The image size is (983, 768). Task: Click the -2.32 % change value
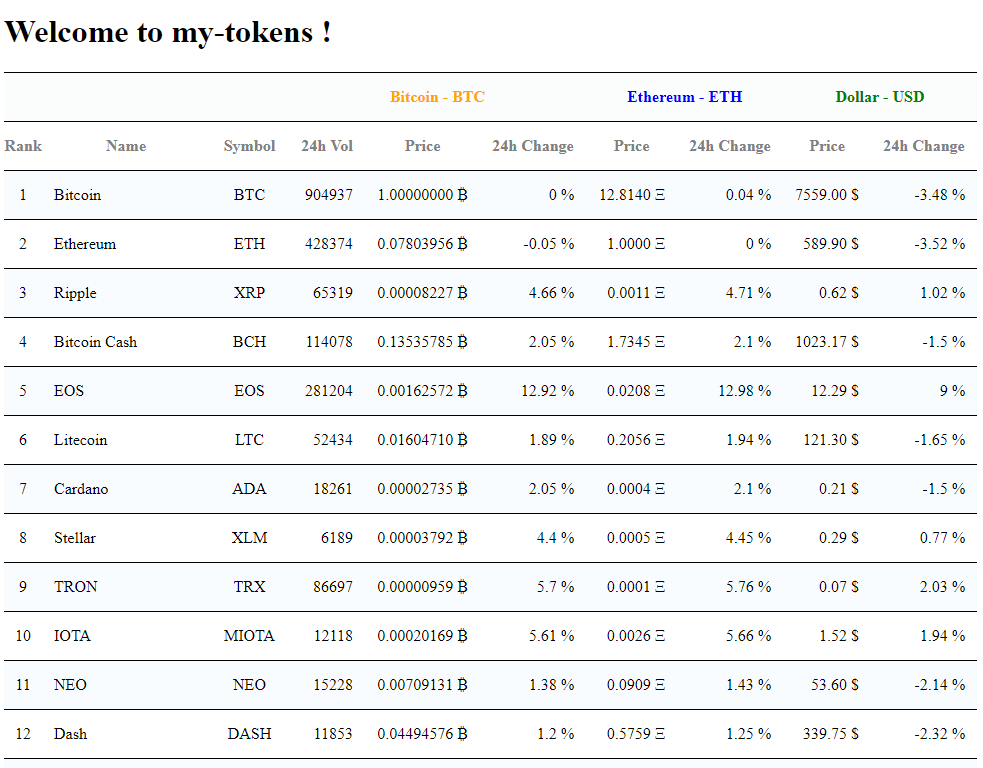coord(940,734)
